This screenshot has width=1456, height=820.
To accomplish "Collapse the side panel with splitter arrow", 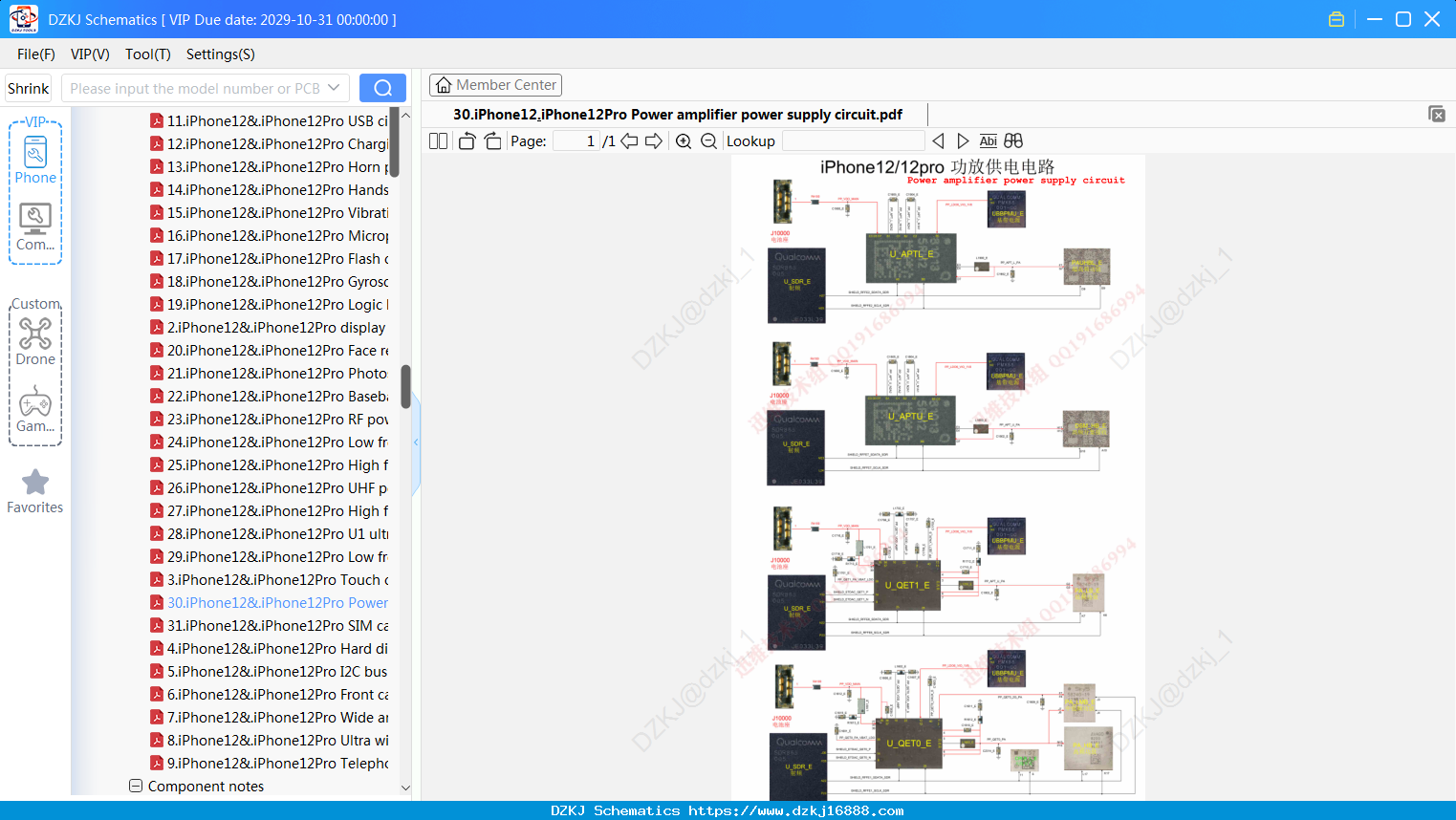I will click(416, 442).
